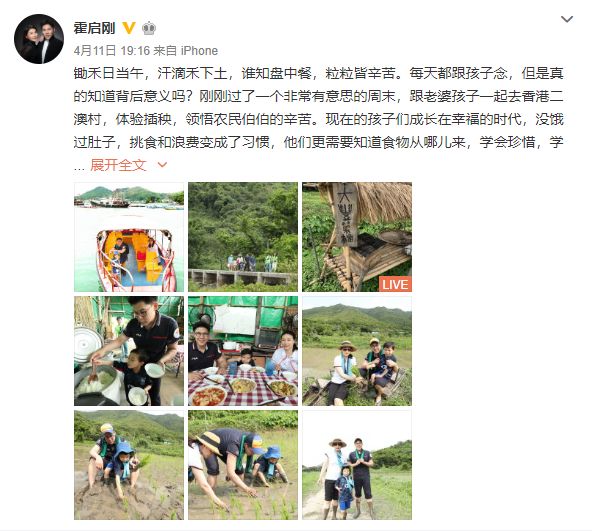Click the gold V verification badge
This screenshot has height=531, width=592.
pos(129,28)
